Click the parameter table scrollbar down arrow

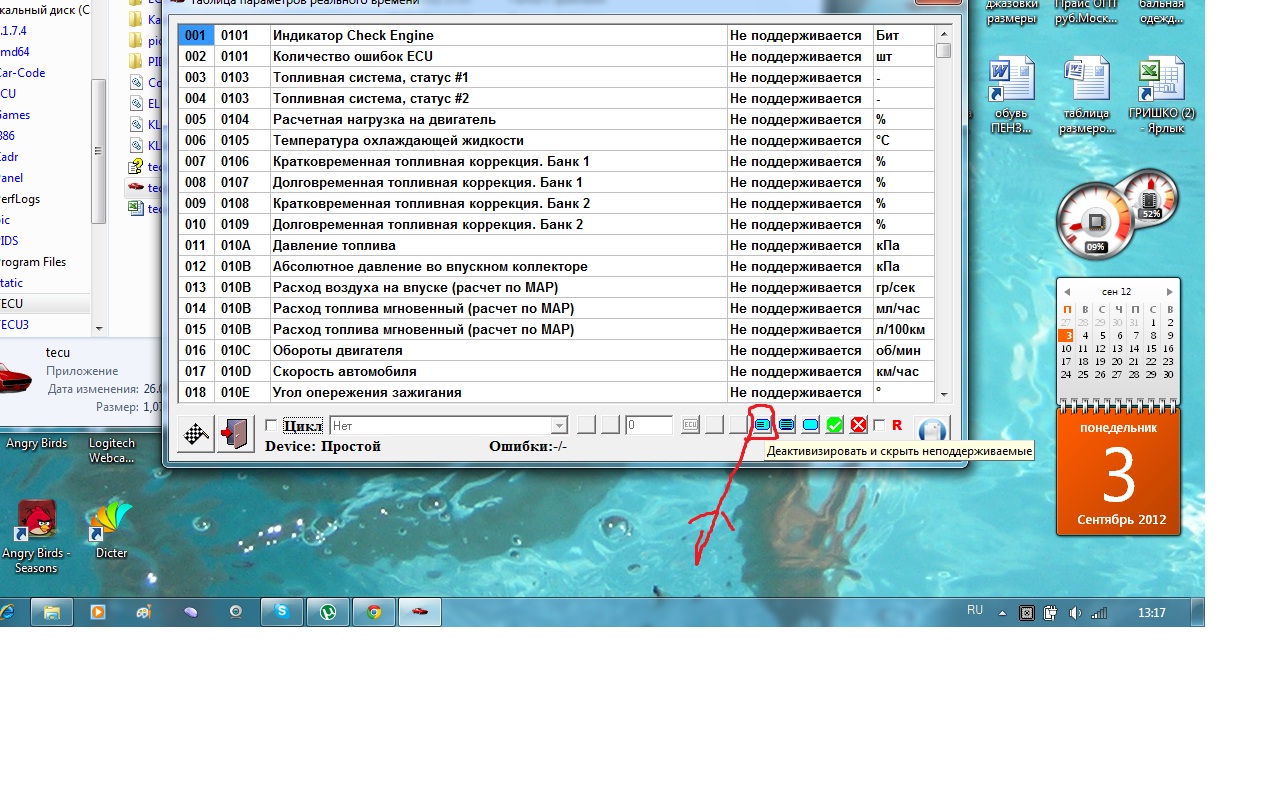click(x=943, y=395)
